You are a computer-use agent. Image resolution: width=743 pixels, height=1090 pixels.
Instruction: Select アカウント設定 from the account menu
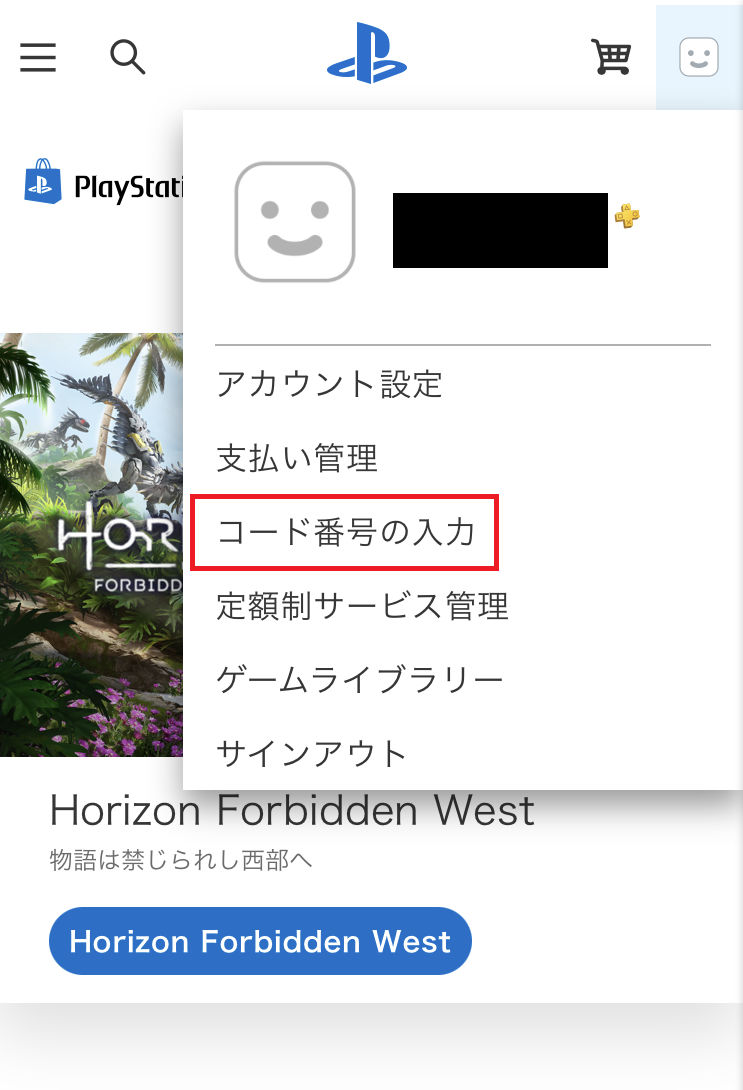(x=329, y=384)
